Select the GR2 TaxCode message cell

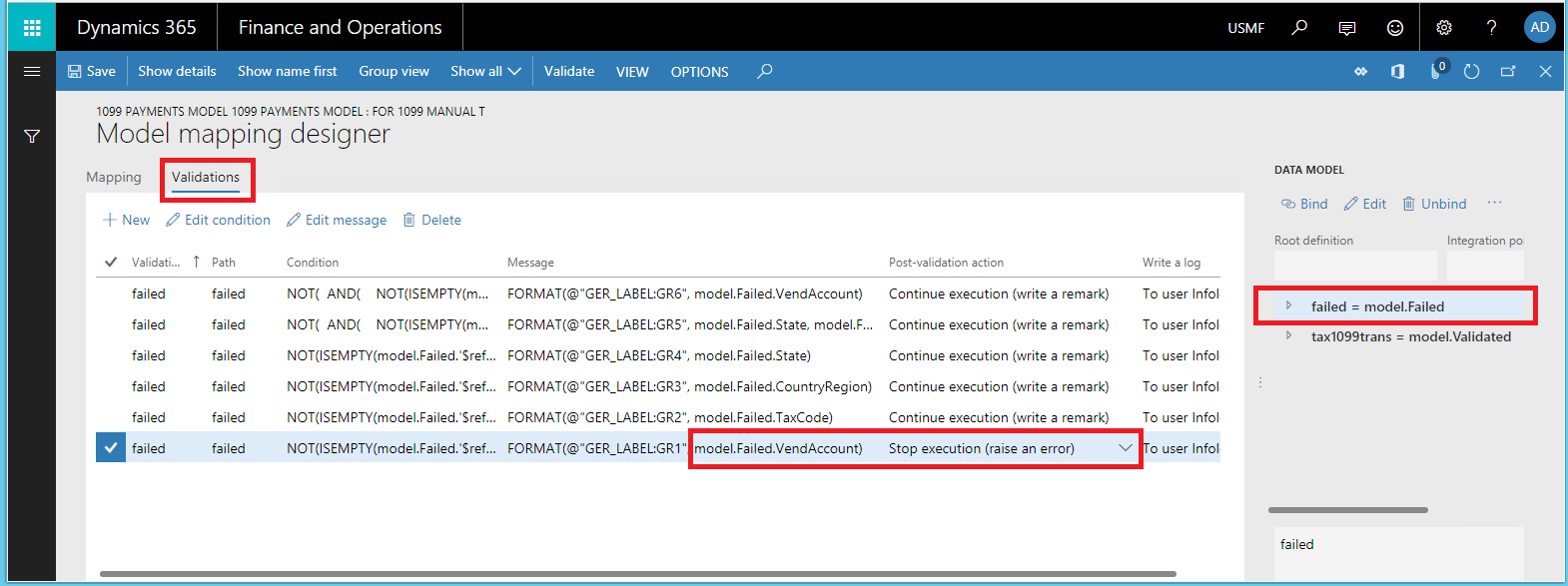click(670, 417)
